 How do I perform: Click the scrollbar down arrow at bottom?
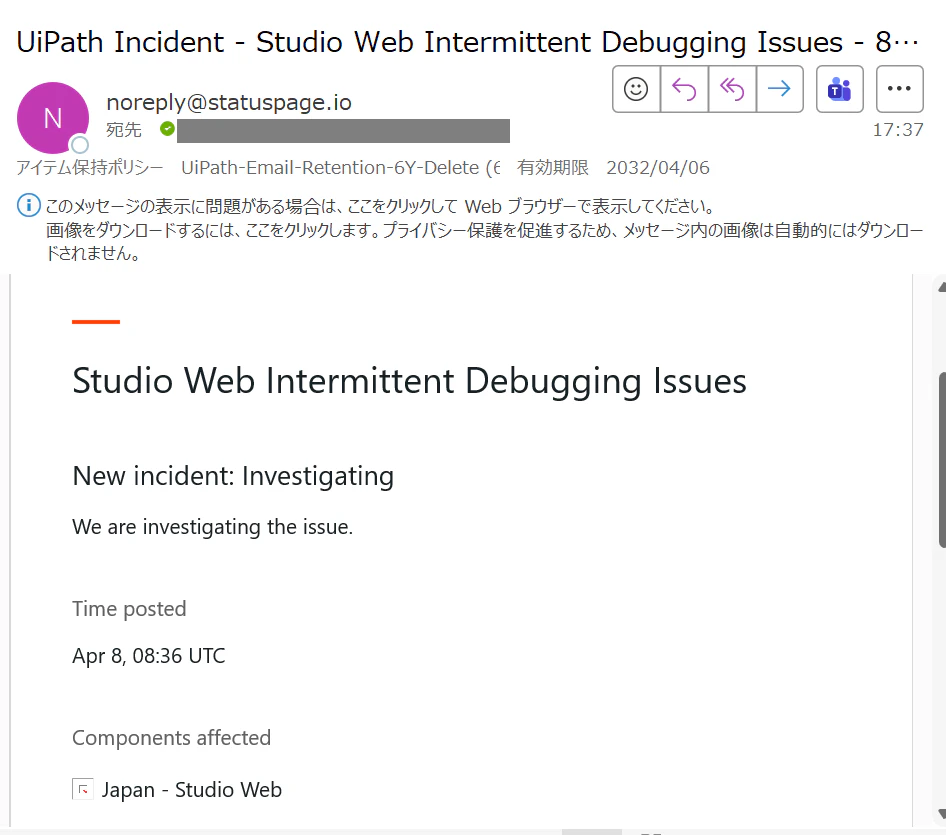tap(942, 813)
